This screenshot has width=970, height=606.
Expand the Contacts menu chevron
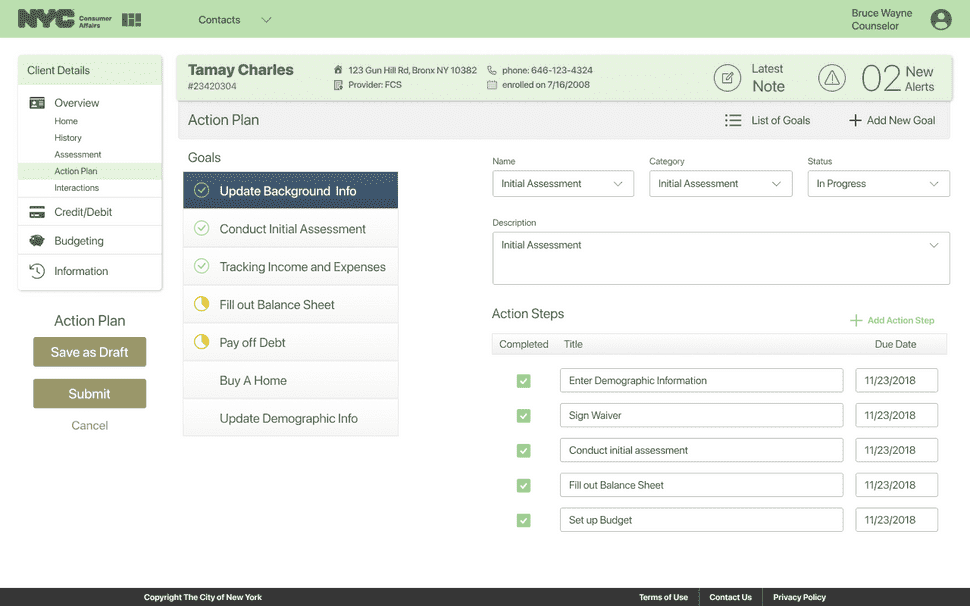click(264, 19)
